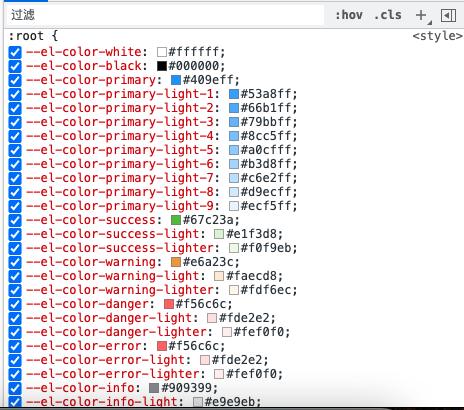Open the #faecd8 warning-light swatch

[x=219, y=276]
